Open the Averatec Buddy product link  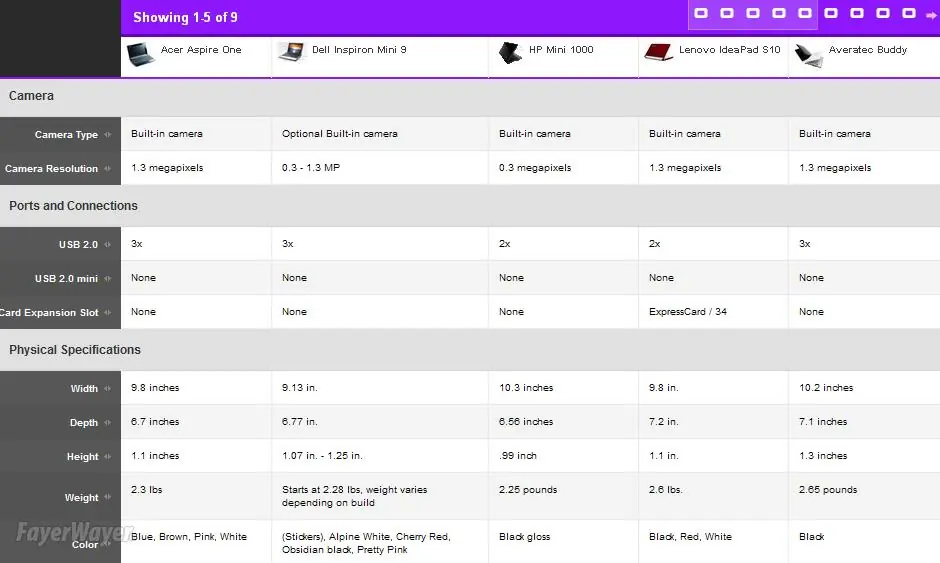click(867, 50)
